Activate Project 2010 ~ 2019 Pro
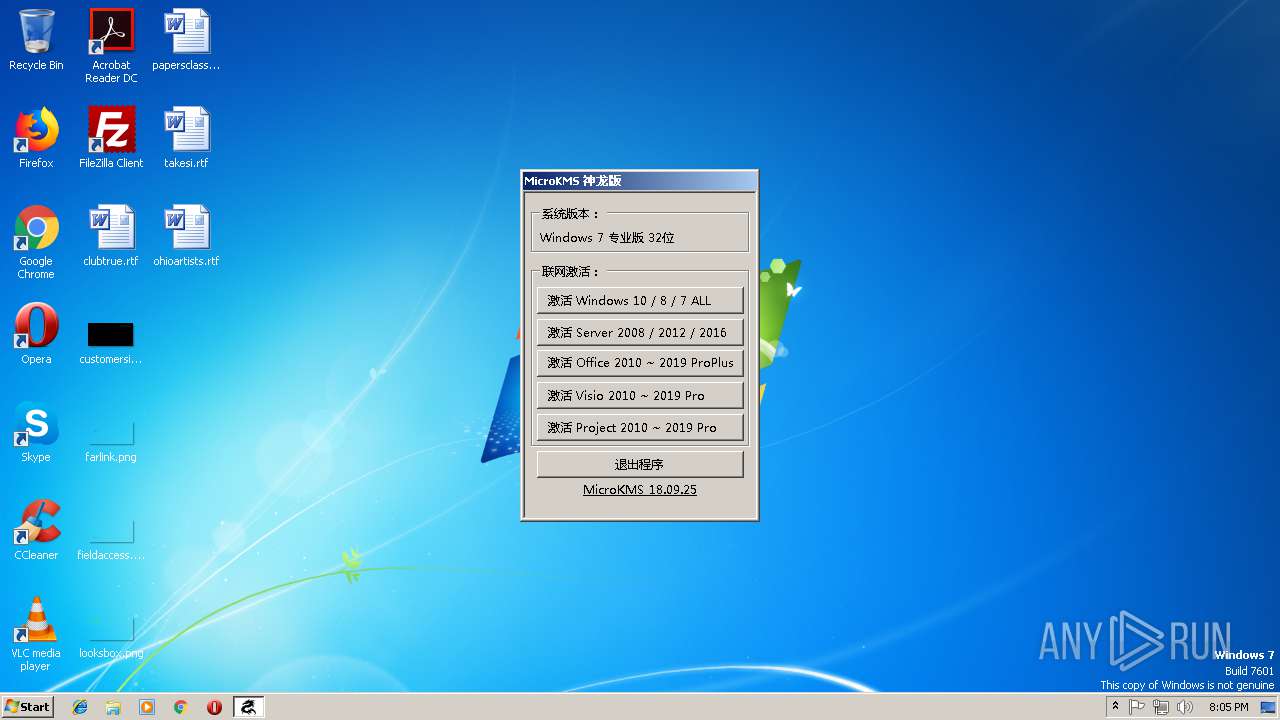The height and width of the screenshot is (720, 1280). click(640, 427)
